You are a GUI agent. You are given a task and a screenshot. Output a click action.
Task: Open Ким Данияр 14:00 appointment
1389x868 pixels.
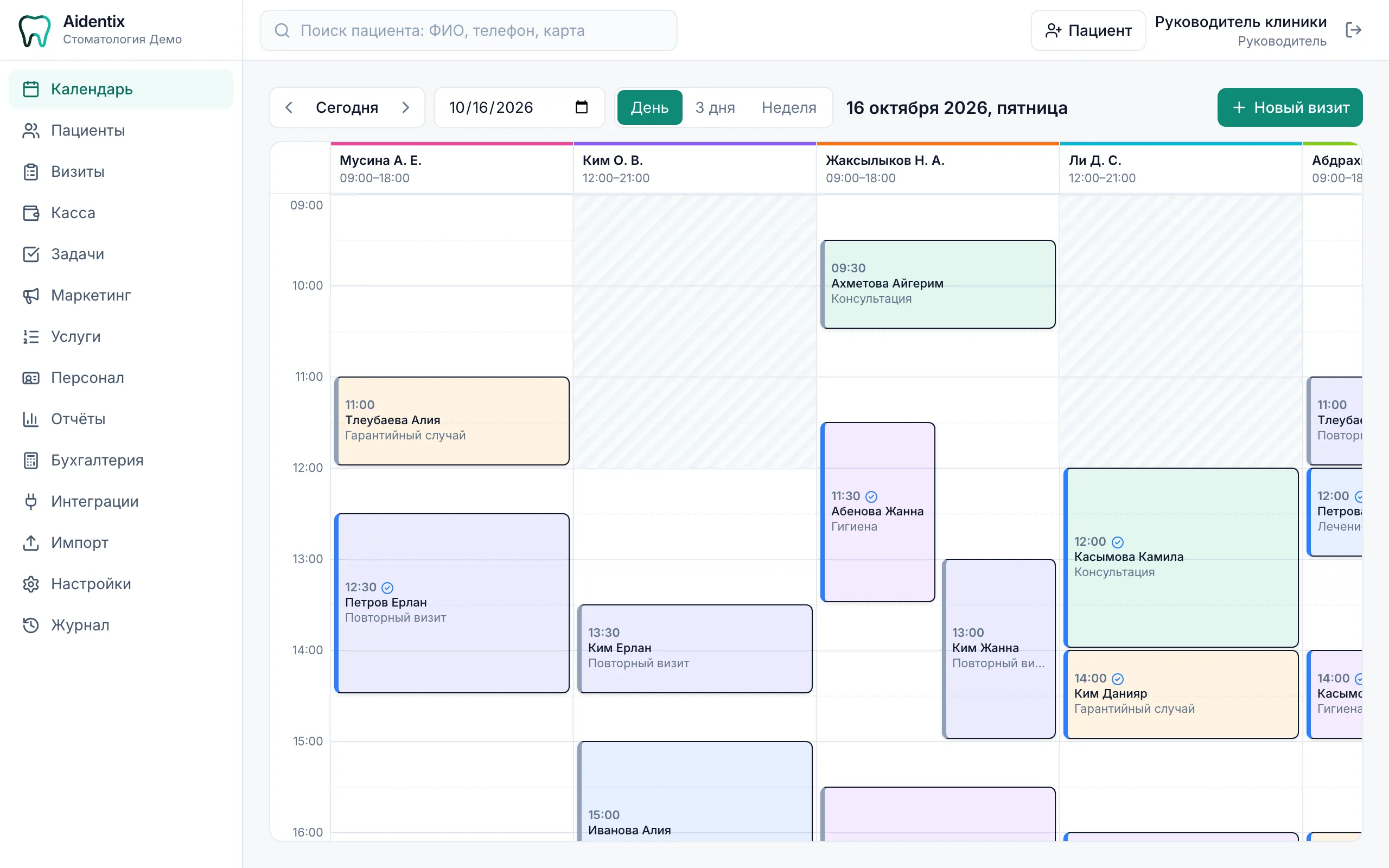1181,694
